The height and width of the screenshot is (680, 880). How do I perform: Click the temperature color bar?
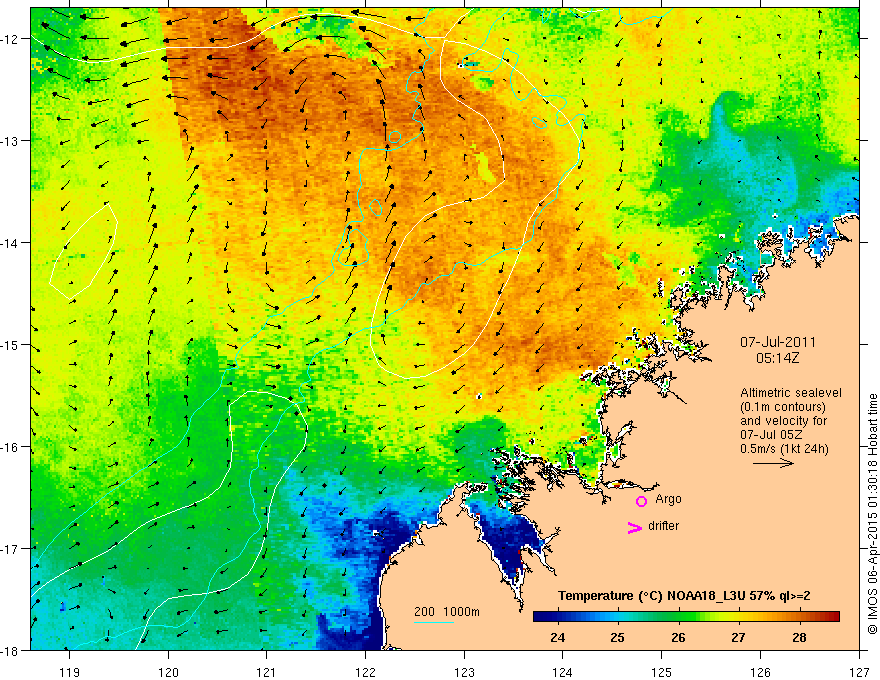[686, 616]
